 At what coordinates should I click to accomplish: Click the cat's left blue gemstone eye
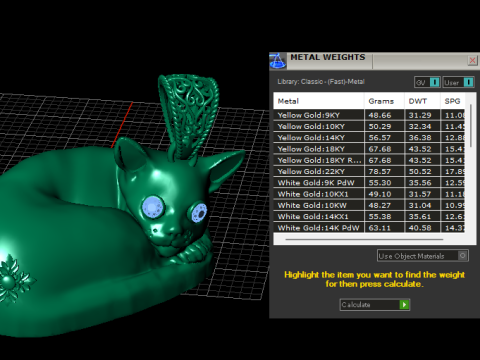153,207
